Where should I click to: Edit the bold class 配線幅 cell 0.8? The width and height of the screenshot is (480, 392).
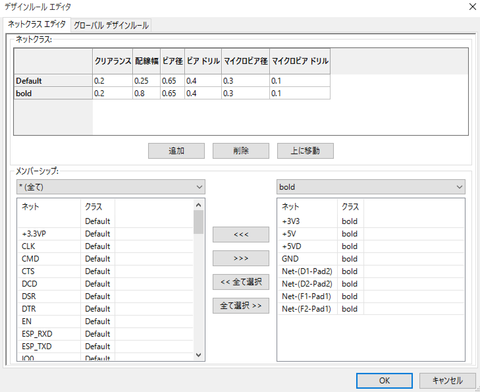tap(146, 93)
